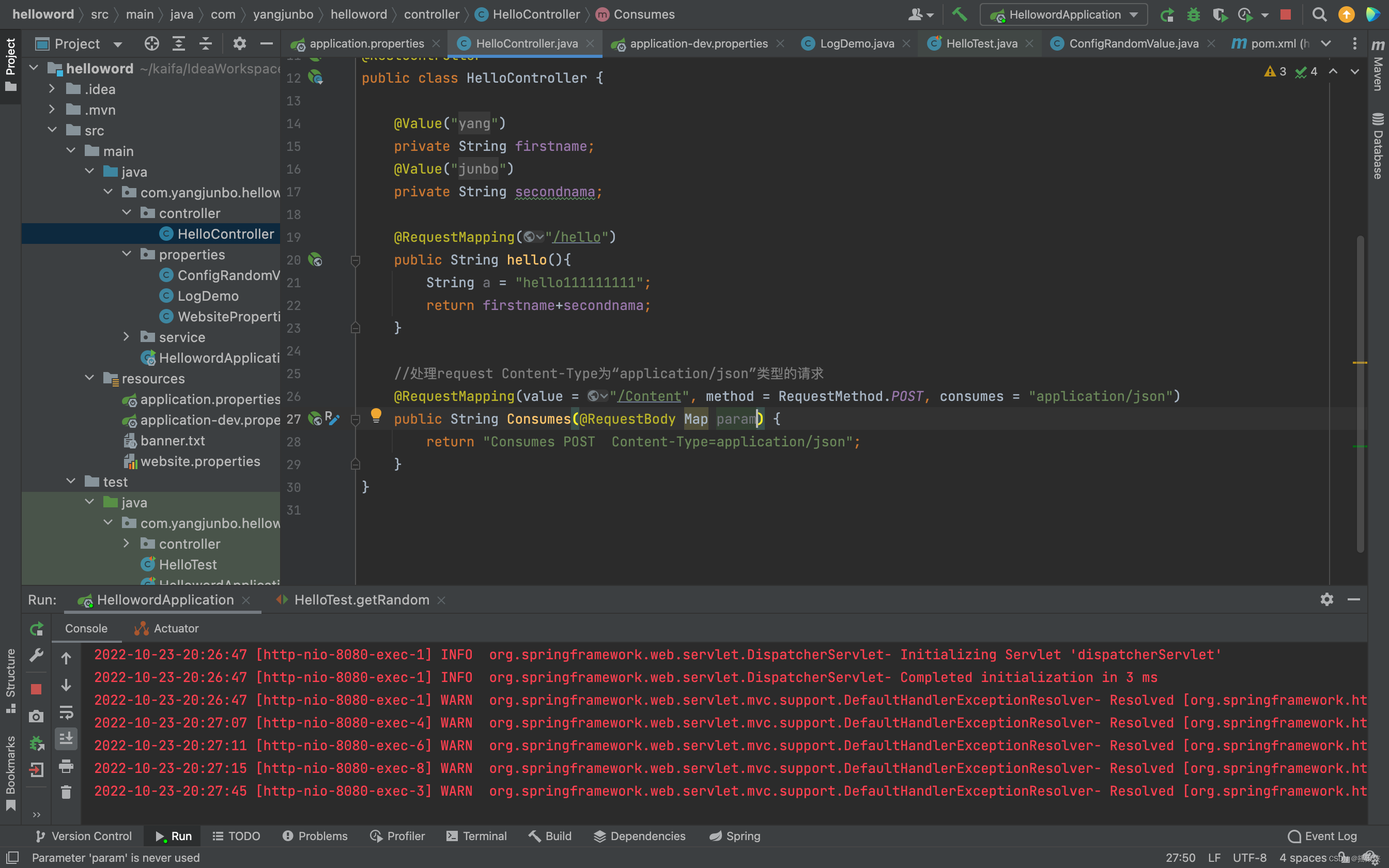Toggle the Project tool window stripe button
This screenshot has width=1389, height=868.
(x=10, y=63)
